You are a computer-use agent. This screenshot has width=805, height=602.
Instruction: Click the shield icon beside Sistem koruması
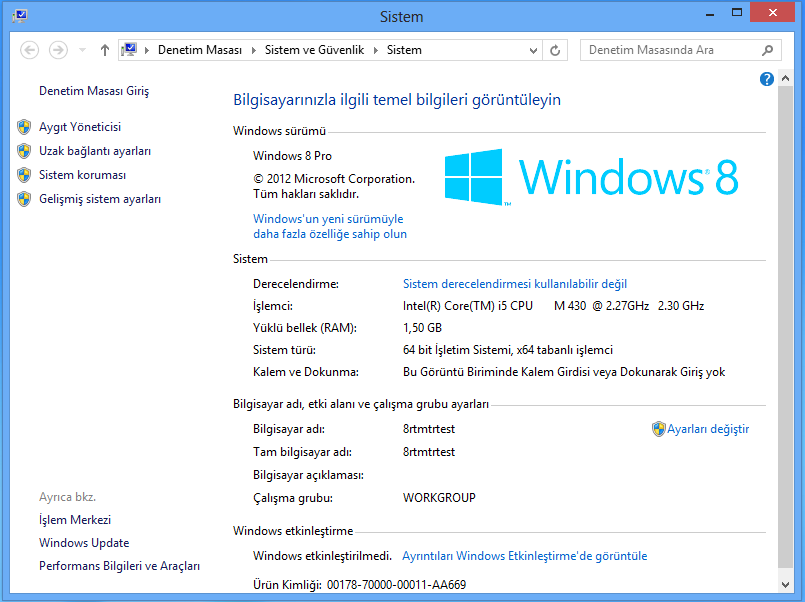[x=24, y=175]
